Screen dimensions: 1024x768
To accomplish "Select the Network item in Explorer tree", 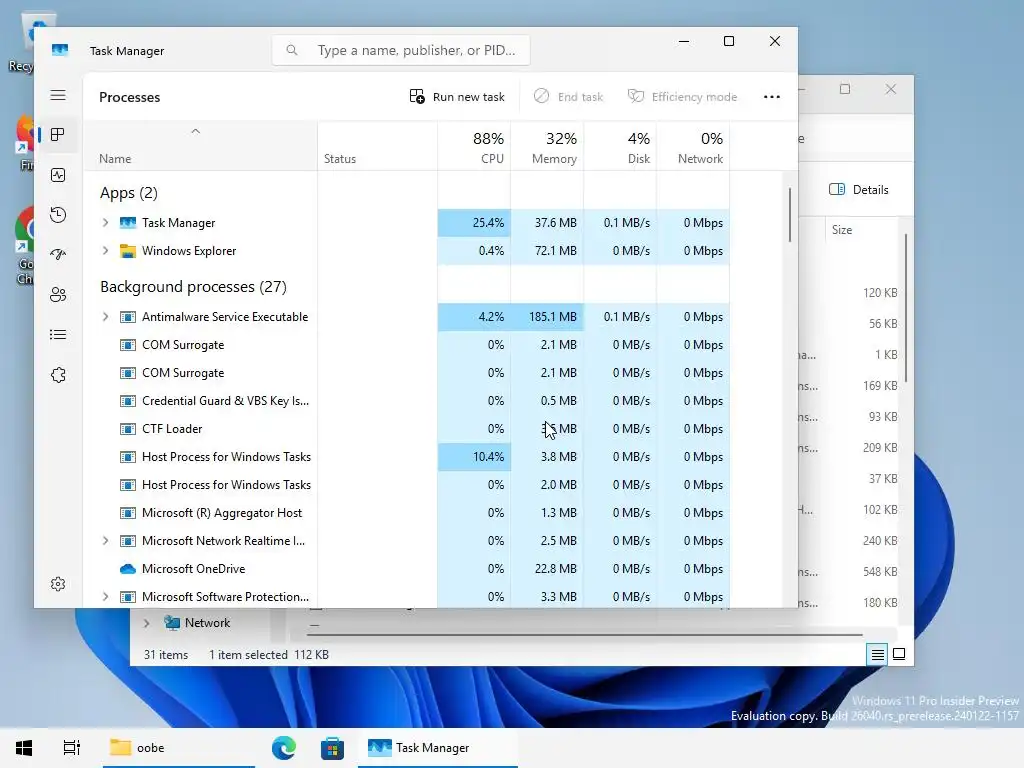I will tap(207, 623).
